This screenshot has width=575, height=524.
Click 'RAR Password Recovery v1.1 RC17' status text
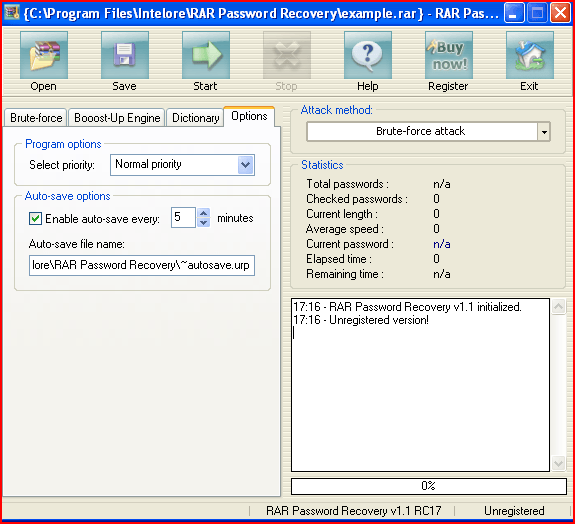click(x=354, y=511)
